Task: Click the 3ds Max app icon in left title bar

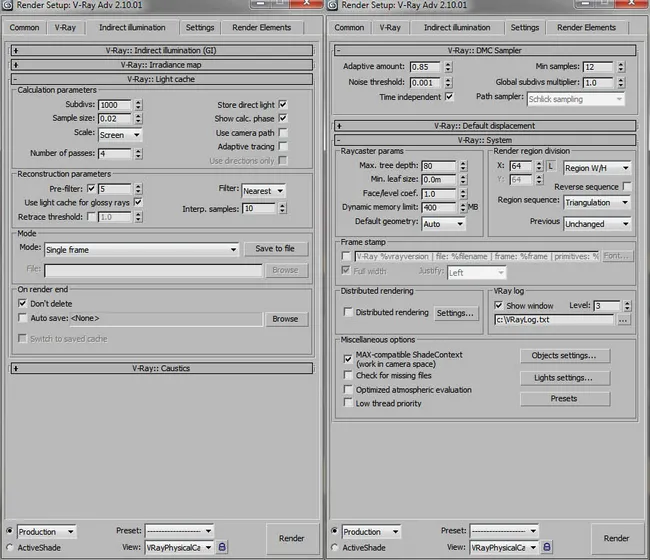Action: pos(7,5)
